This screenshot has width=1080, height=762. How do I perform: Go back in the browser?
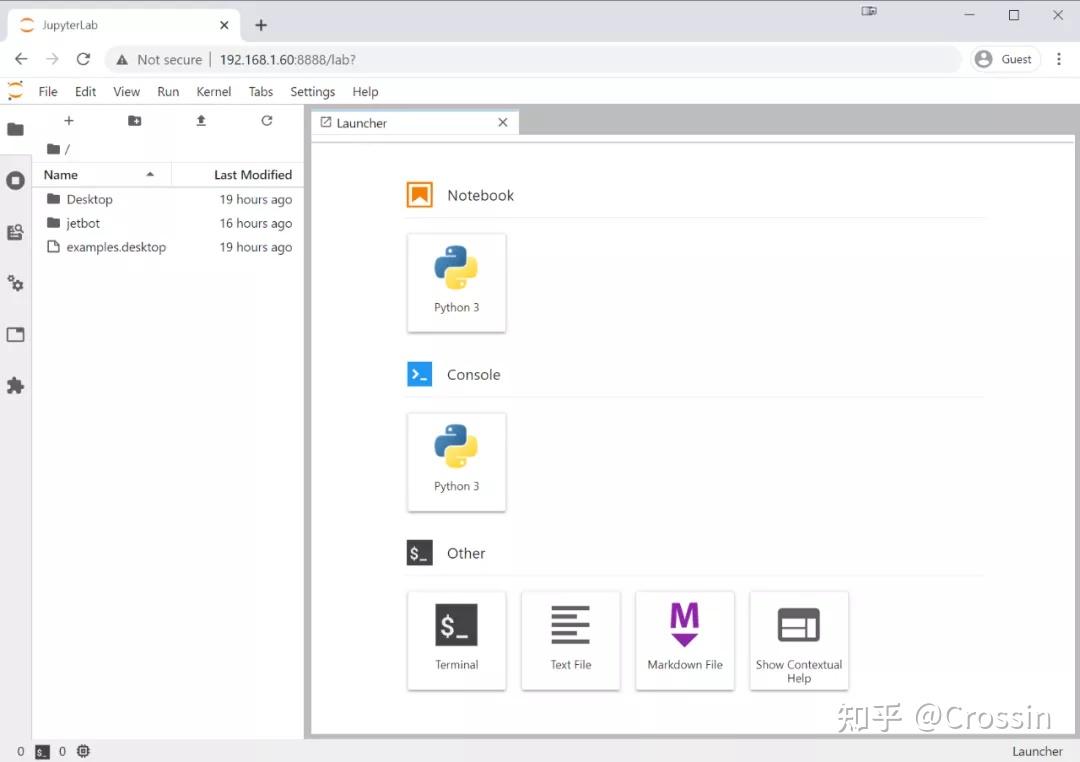click(x=21, y=59)
